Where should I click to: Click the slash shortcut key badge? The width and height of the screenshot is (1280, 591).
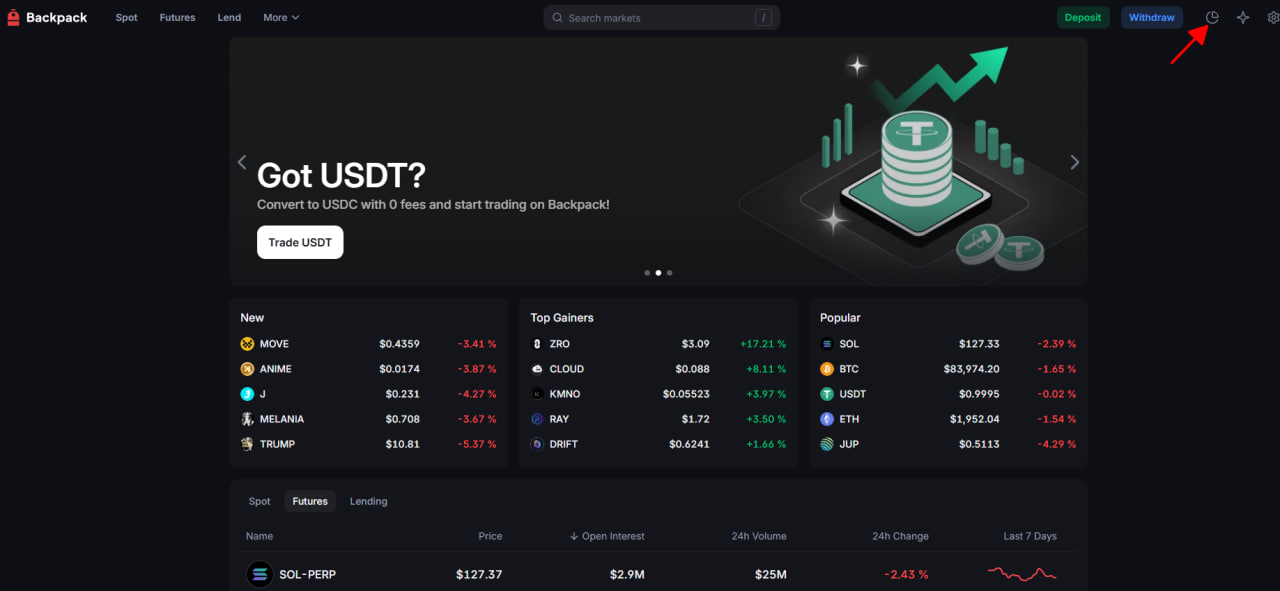click(x=763, y=18)
